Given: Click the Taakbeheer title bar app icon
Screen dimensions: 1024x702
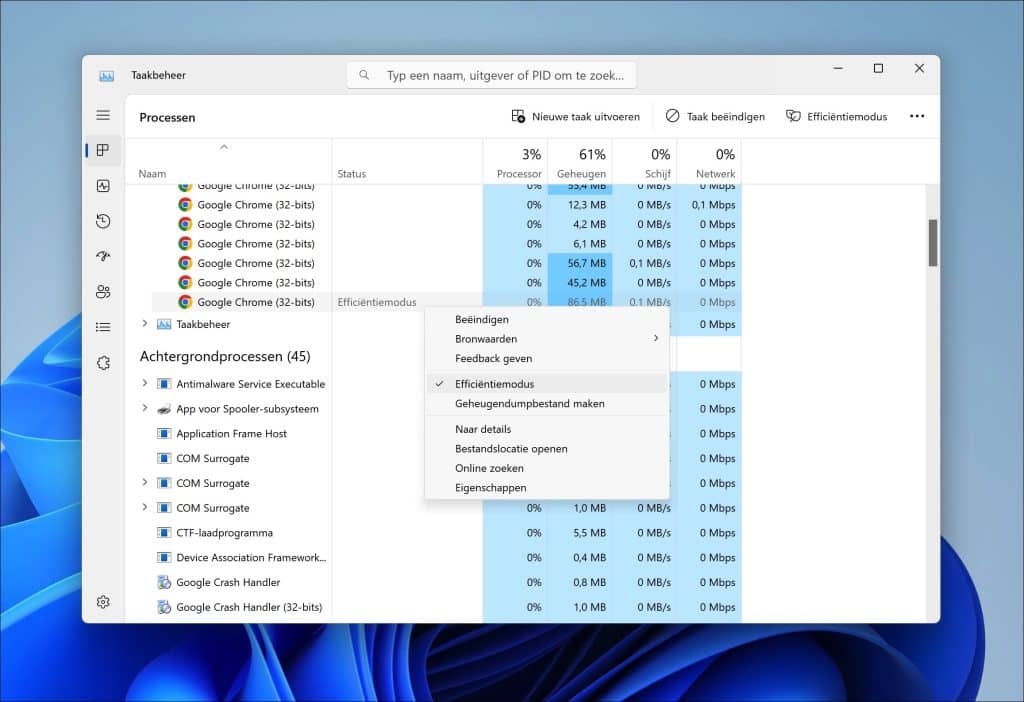Looking at the screenshot, I should tap(106, 76).
